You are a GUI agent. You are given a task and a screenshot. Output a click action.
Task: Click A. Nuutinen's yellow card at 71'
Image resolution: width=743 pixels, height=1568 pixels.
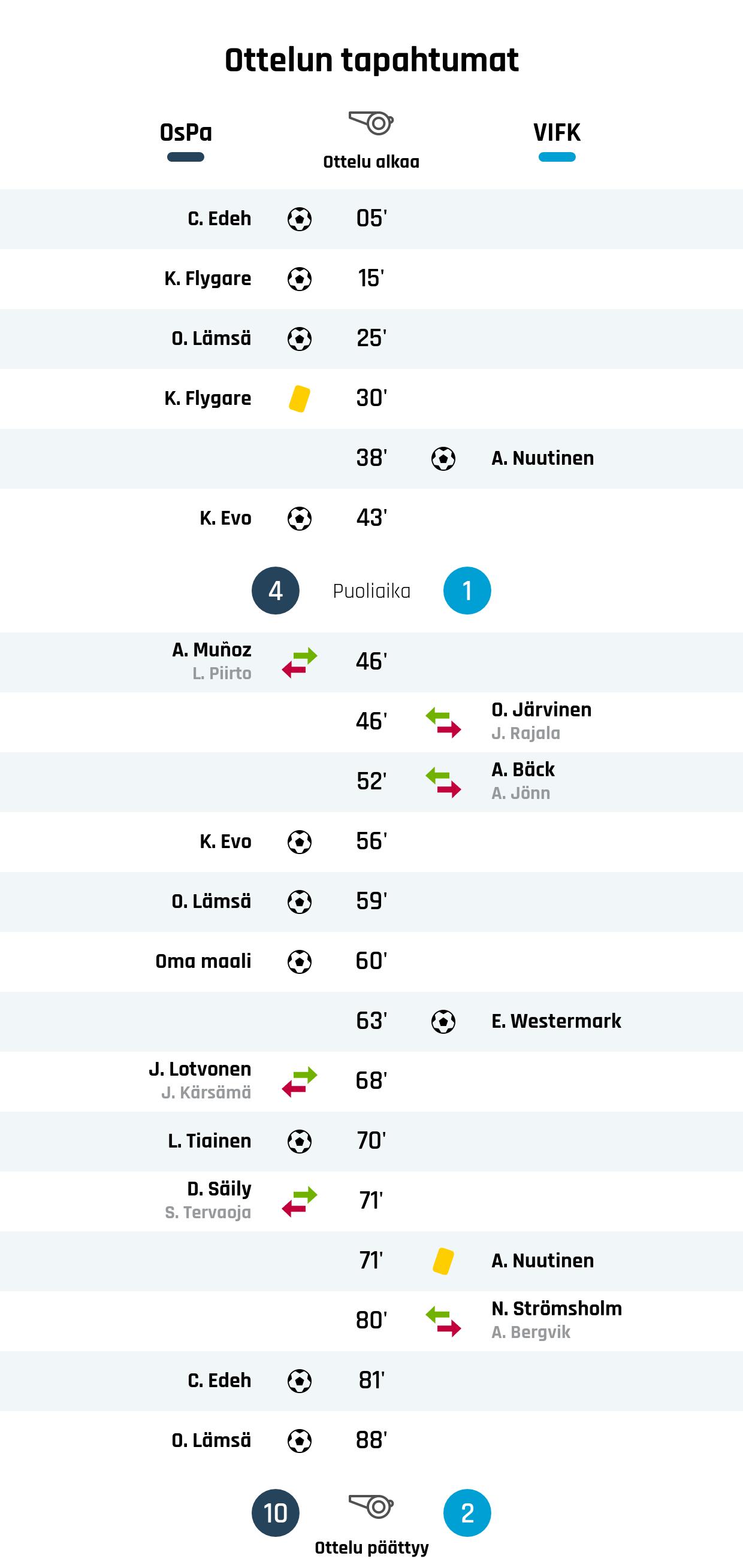(x=443, y=1261)
